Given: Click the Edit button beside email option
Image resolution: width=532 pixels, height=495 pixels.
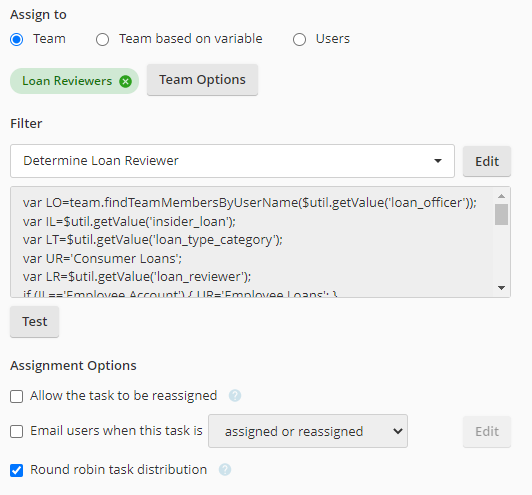Looking at the screenshot, I should tap(487, 432).
